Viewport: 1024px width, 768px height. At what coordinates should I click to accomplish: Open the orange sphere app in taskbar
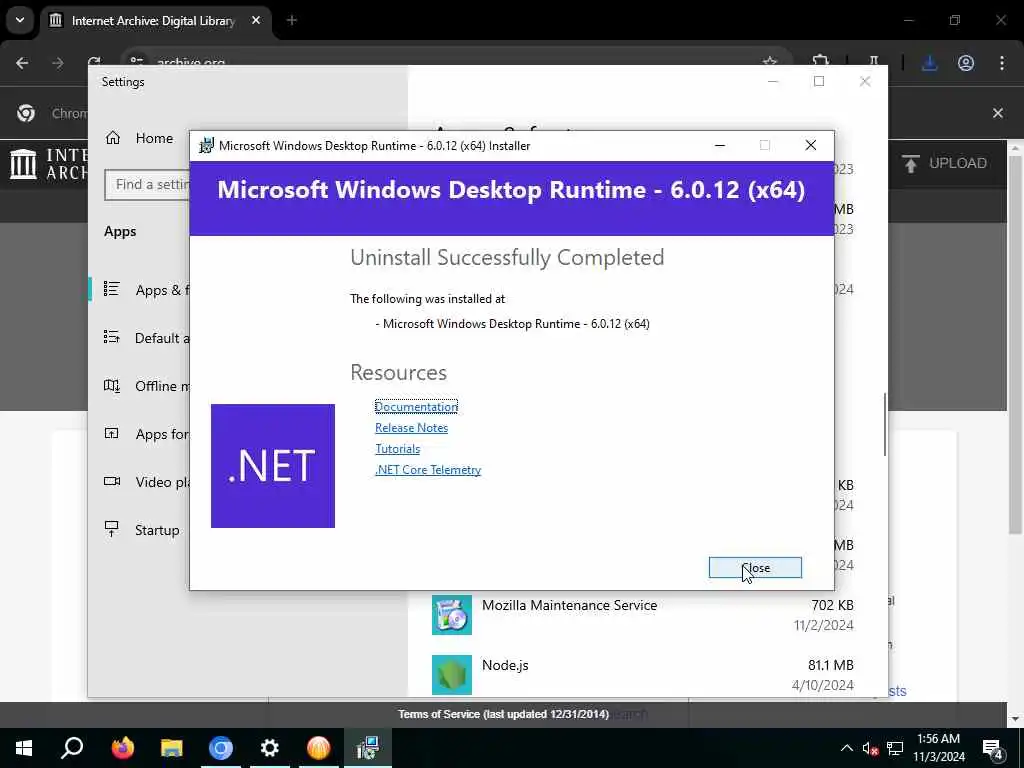(x=319, y=748)
